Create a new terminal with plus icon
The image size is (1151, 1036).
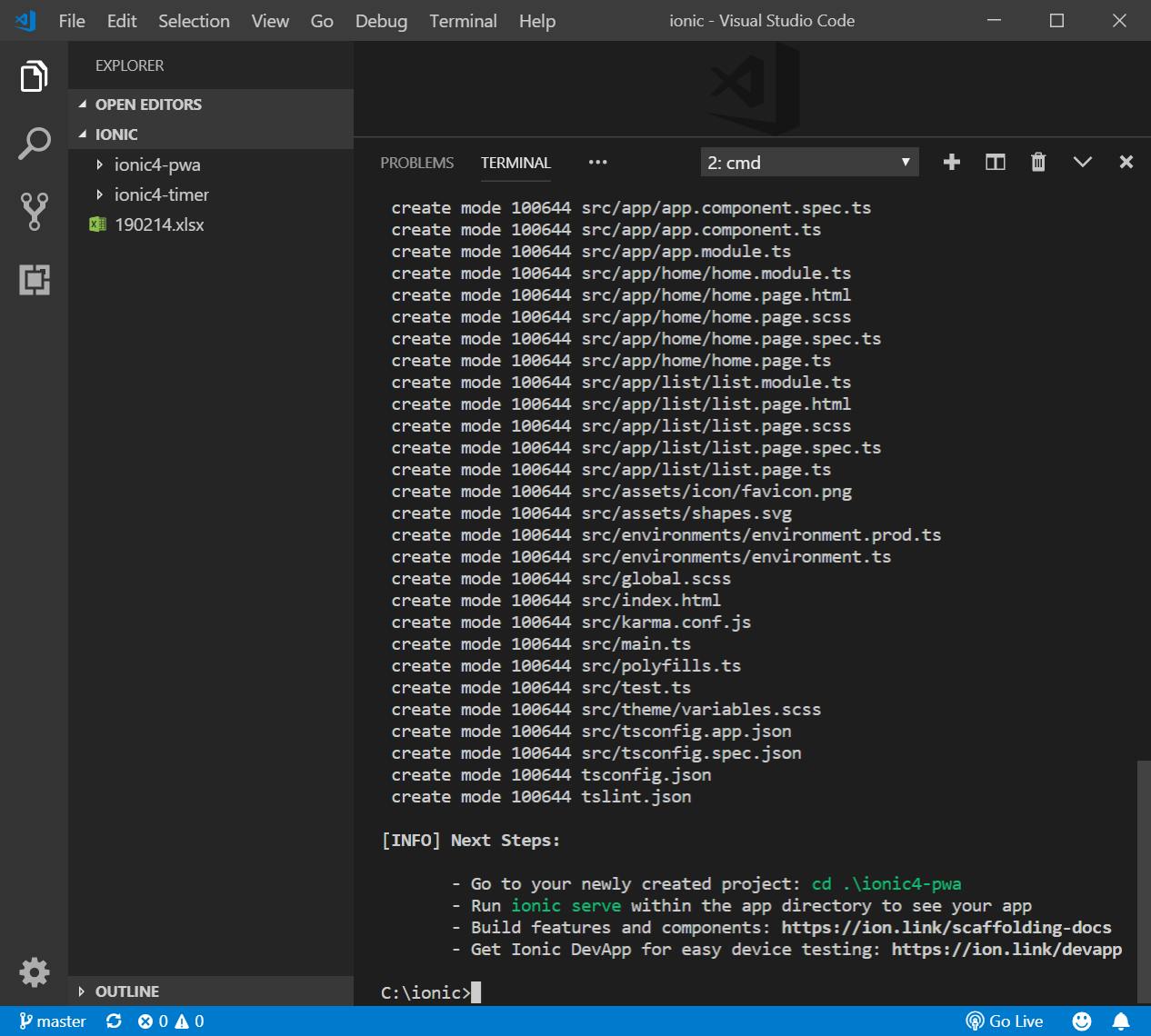coord(952,163)
